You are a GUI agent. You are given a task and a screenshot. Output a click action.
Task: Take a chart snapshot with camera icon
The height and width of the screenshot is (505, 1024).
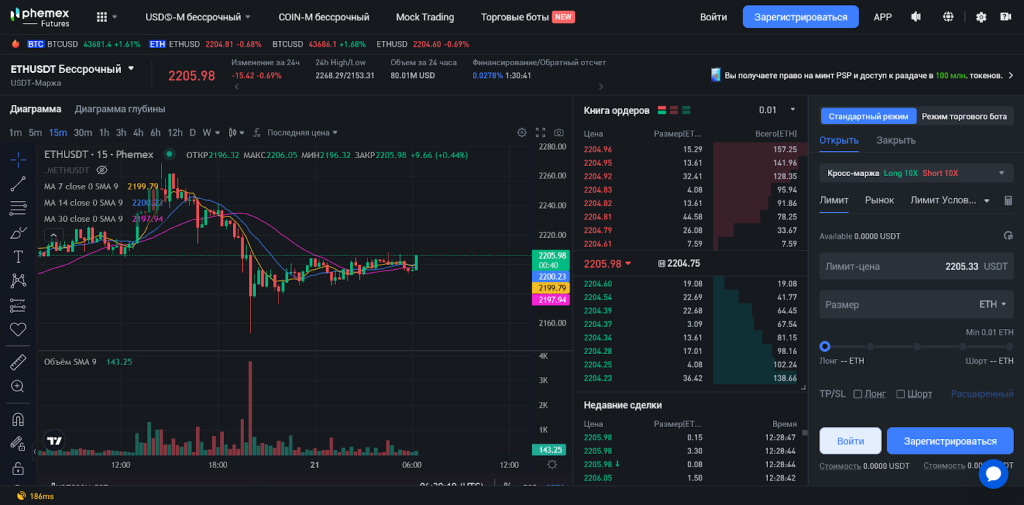559,133
